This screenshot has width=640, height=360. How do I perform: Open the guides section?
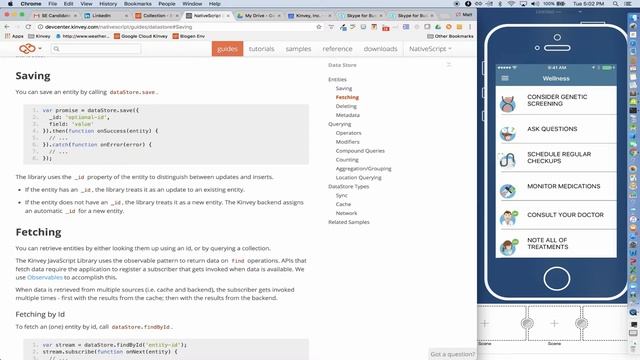click(227, 49)
